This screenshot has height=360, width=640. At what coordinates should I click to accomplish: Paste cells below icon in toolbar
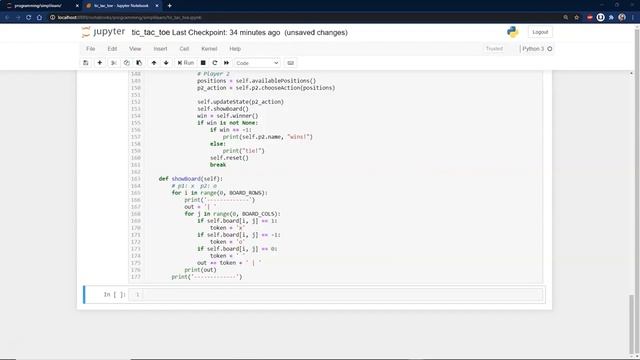point(139,63)
